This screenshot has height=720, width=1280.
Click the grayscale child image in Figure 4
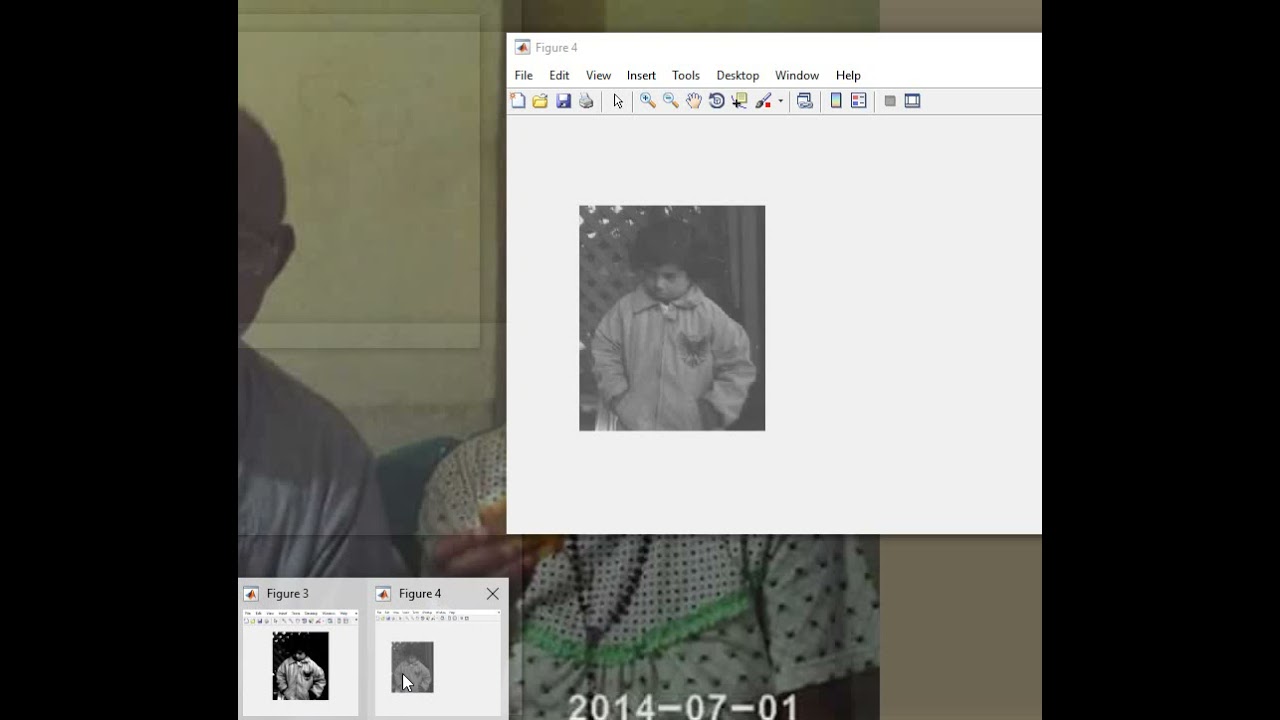pos(672,318)
